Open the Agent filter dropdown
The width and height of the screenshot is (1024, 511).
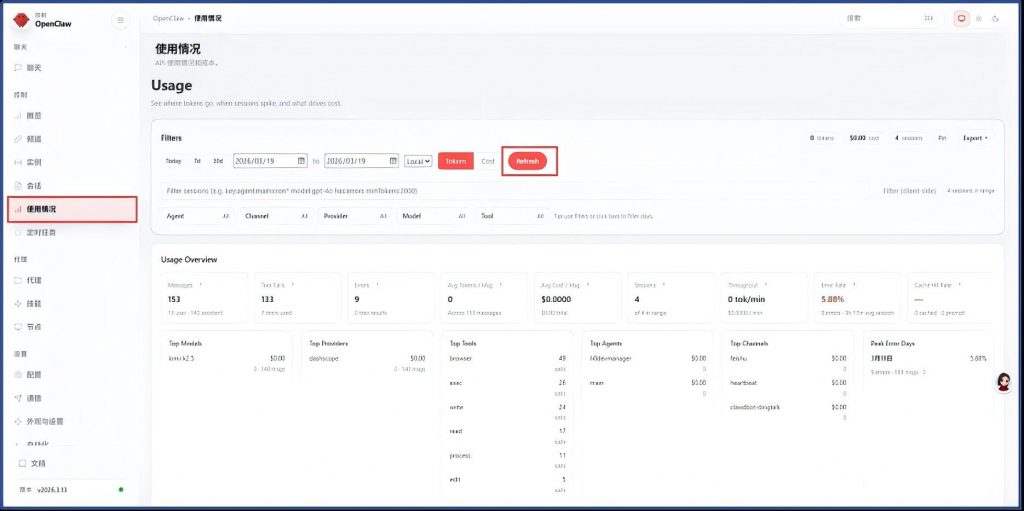pos(197,215)
